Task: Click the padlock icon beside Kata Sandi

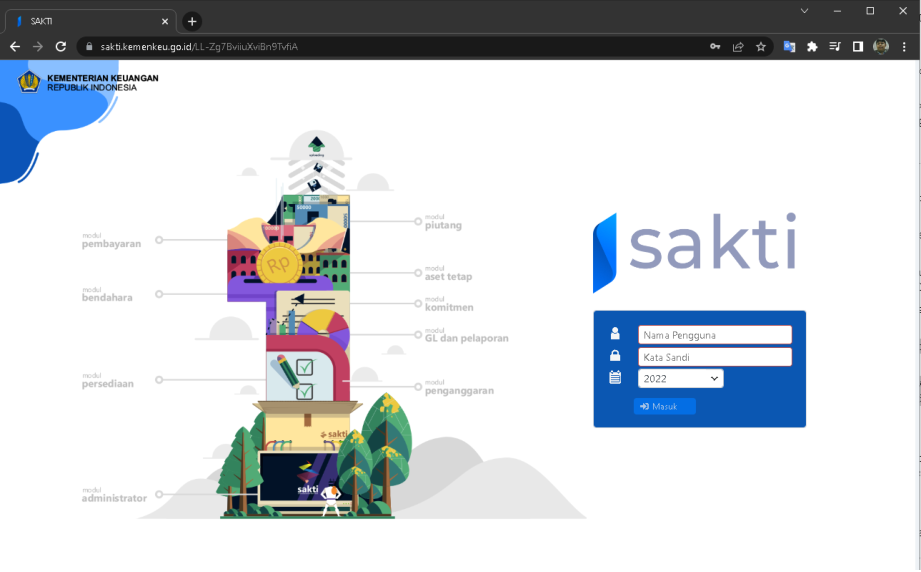Action: [x=615, y=356]
